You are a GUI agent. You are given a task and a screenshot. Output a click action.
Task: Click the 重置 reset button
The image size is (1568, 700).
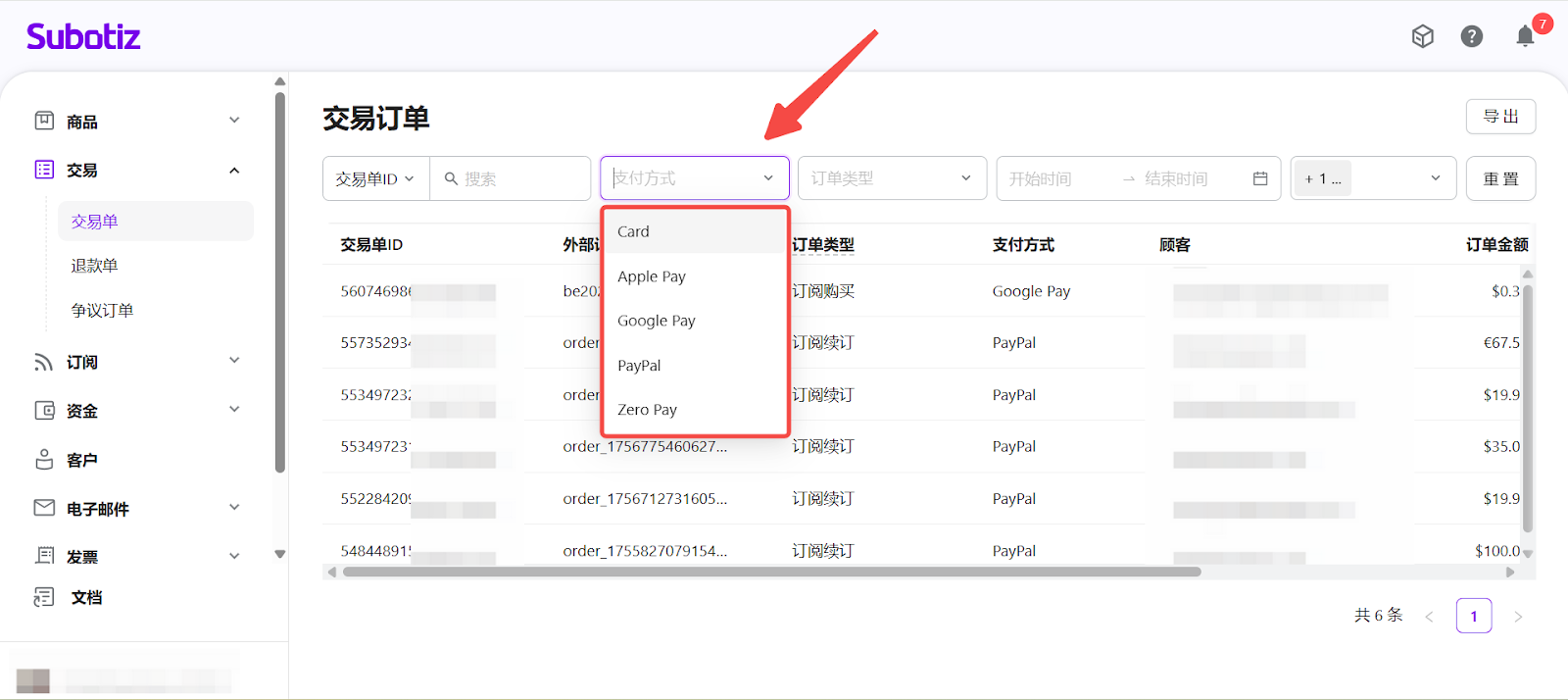click(1499, 178)
